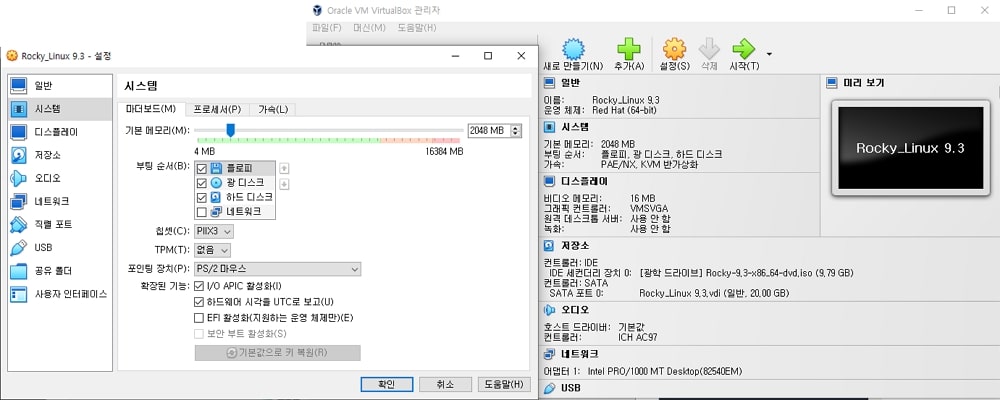Open the 칩셋 PIIX3 dropdown
Viewport: 1000px width, 400px height.
(214, 231)
